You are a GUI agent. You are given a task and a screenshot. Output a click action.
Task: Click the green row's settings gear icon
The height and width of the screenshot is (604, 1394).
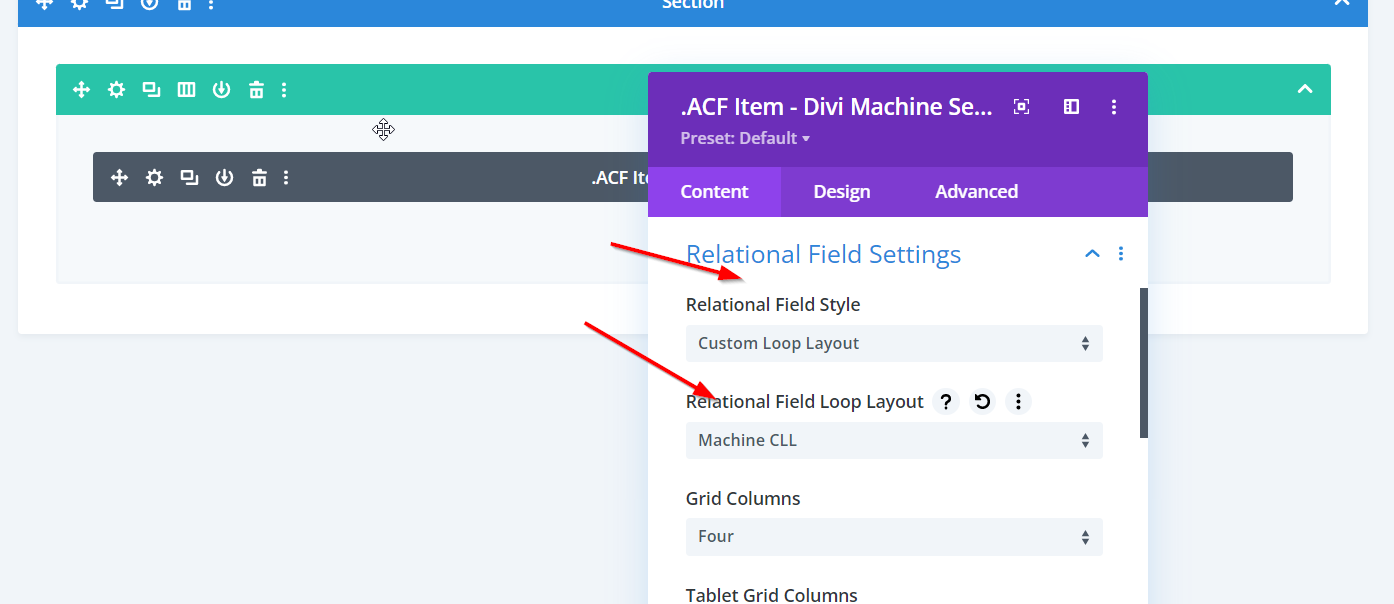[x=117, y=90]
